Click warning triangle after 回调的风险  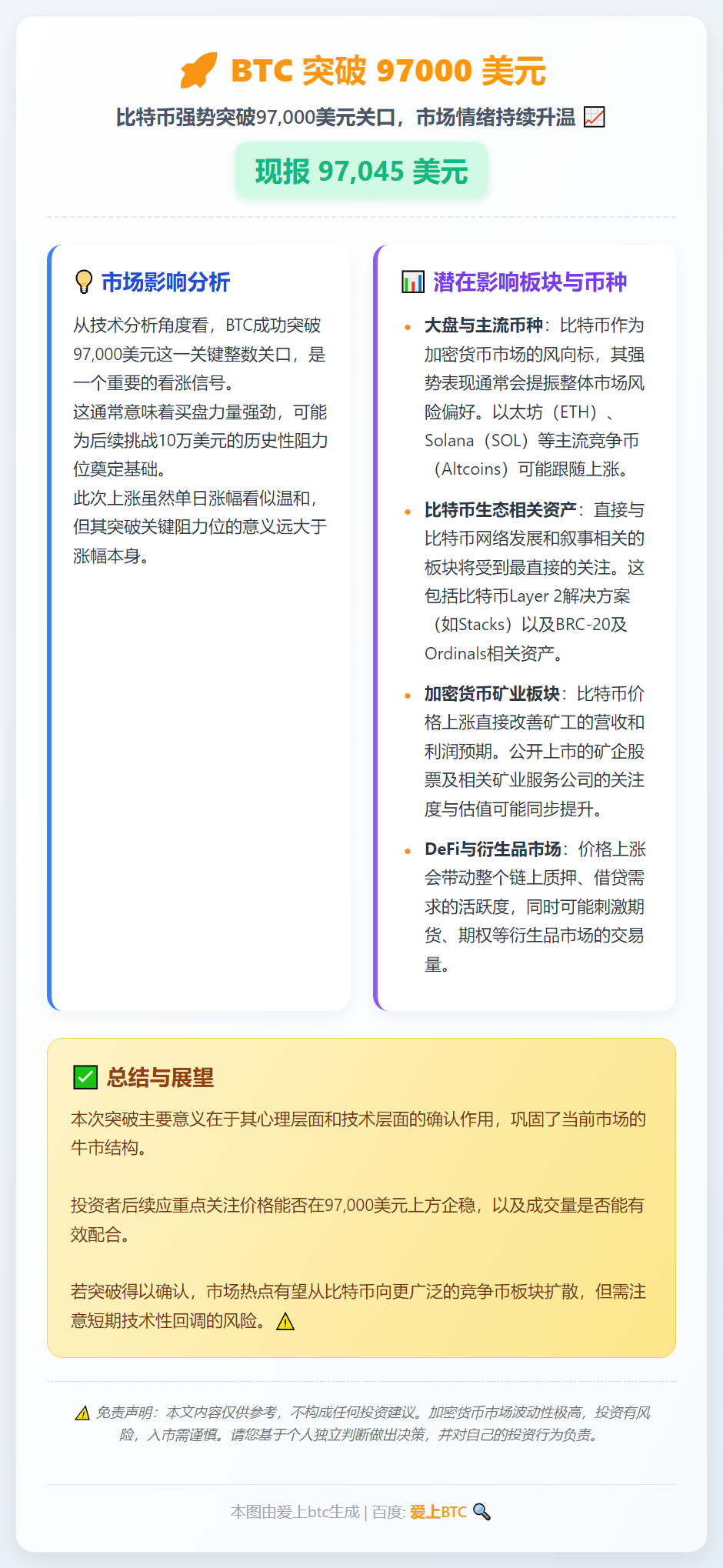pyautogui.click(x=285, y=1321)
